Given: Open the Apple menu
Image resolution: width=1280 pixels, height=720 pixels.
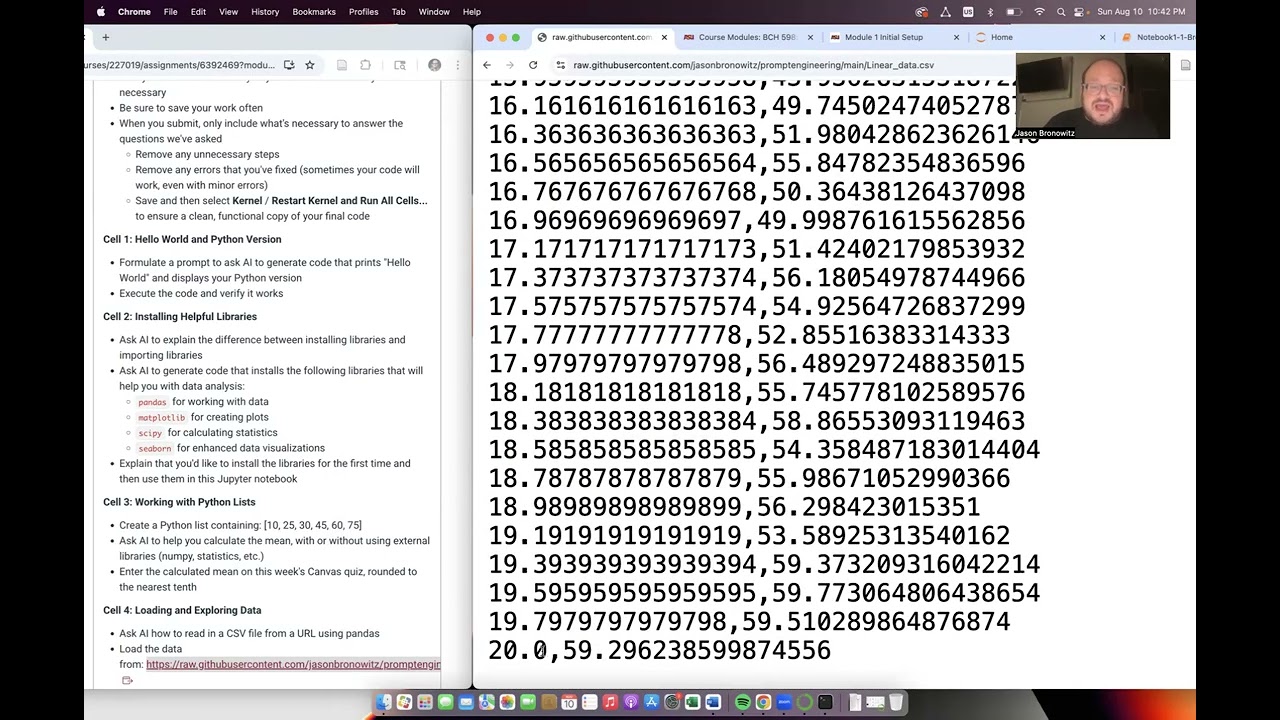Looking at the screenshot, I should tap(101, 12).
